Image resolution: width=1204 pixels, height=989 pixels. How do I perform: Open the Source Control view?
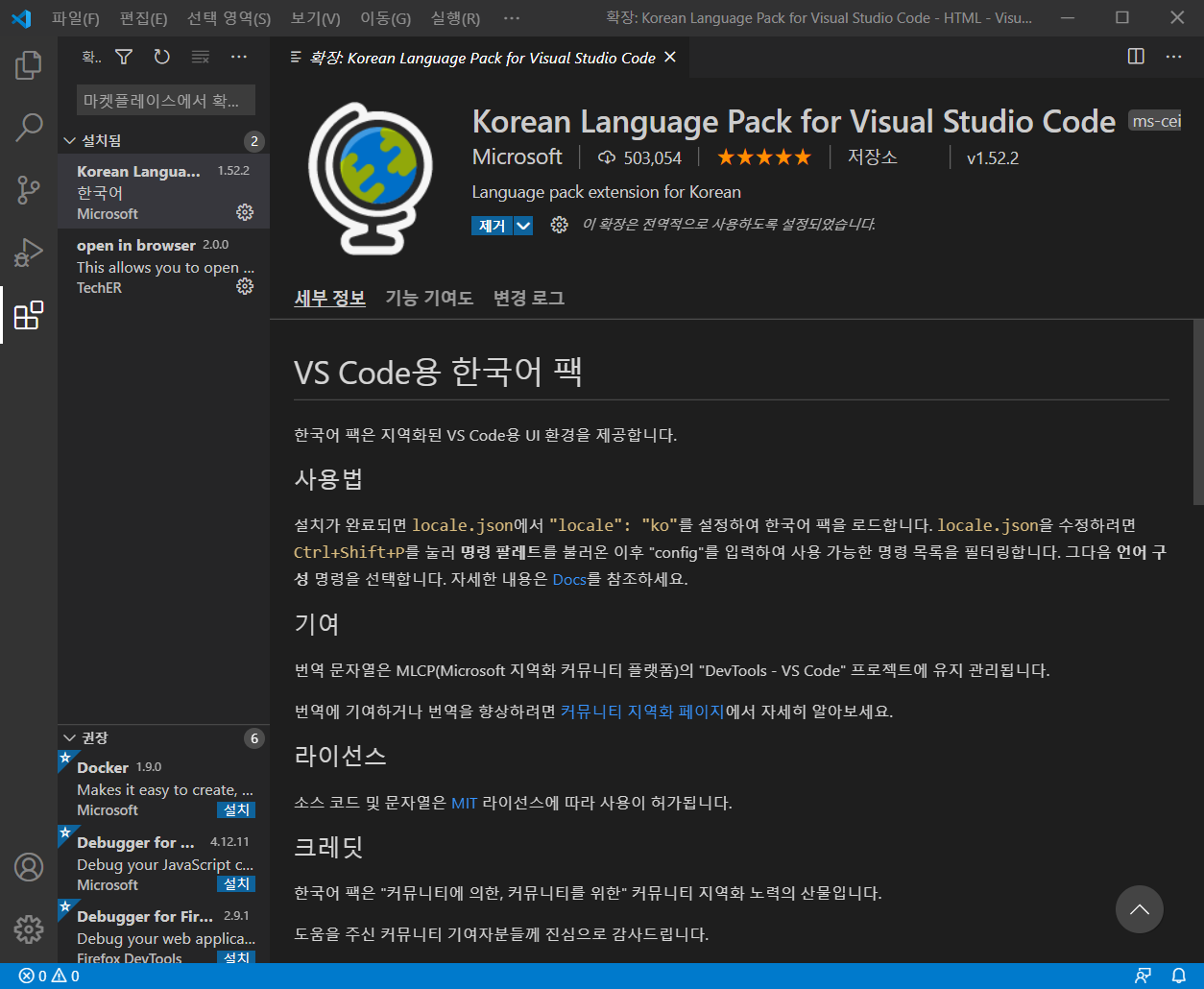pyautogui.click(x=29, y=190)
